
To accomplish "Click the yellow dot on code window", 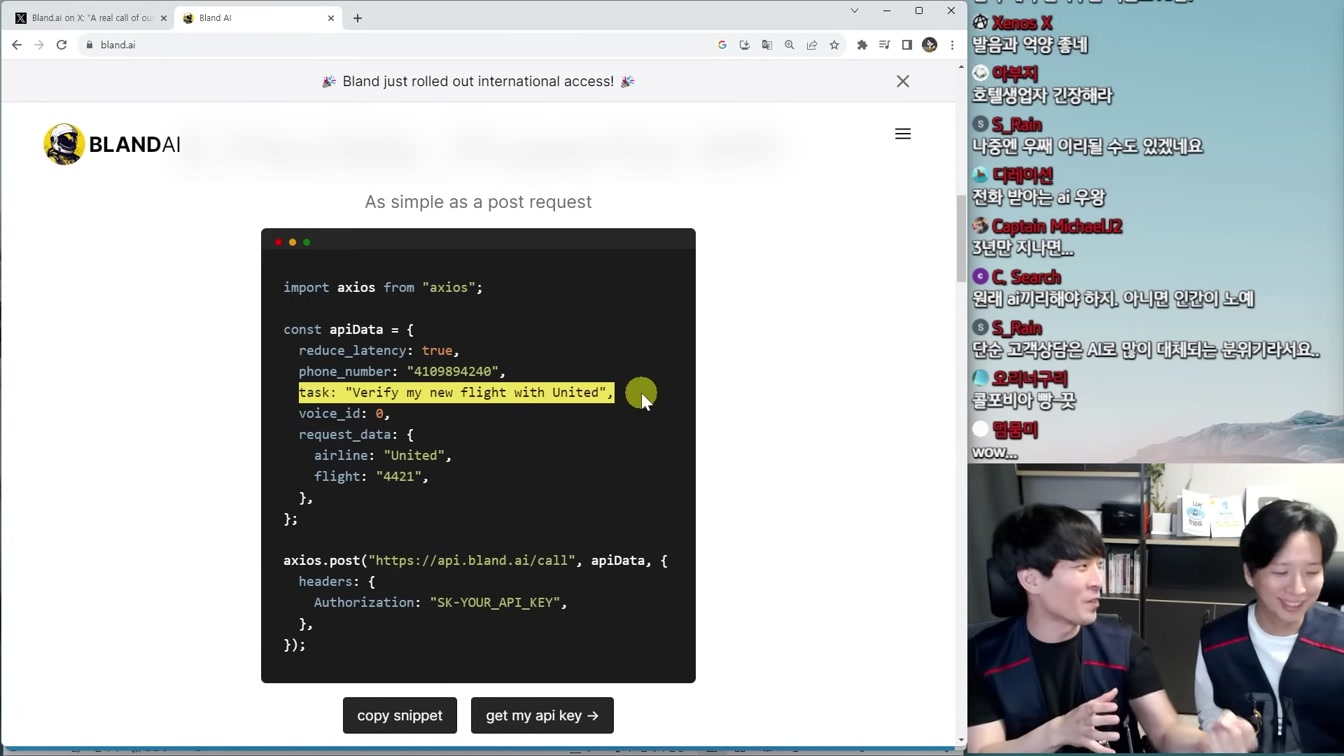I will coord(293,242).
